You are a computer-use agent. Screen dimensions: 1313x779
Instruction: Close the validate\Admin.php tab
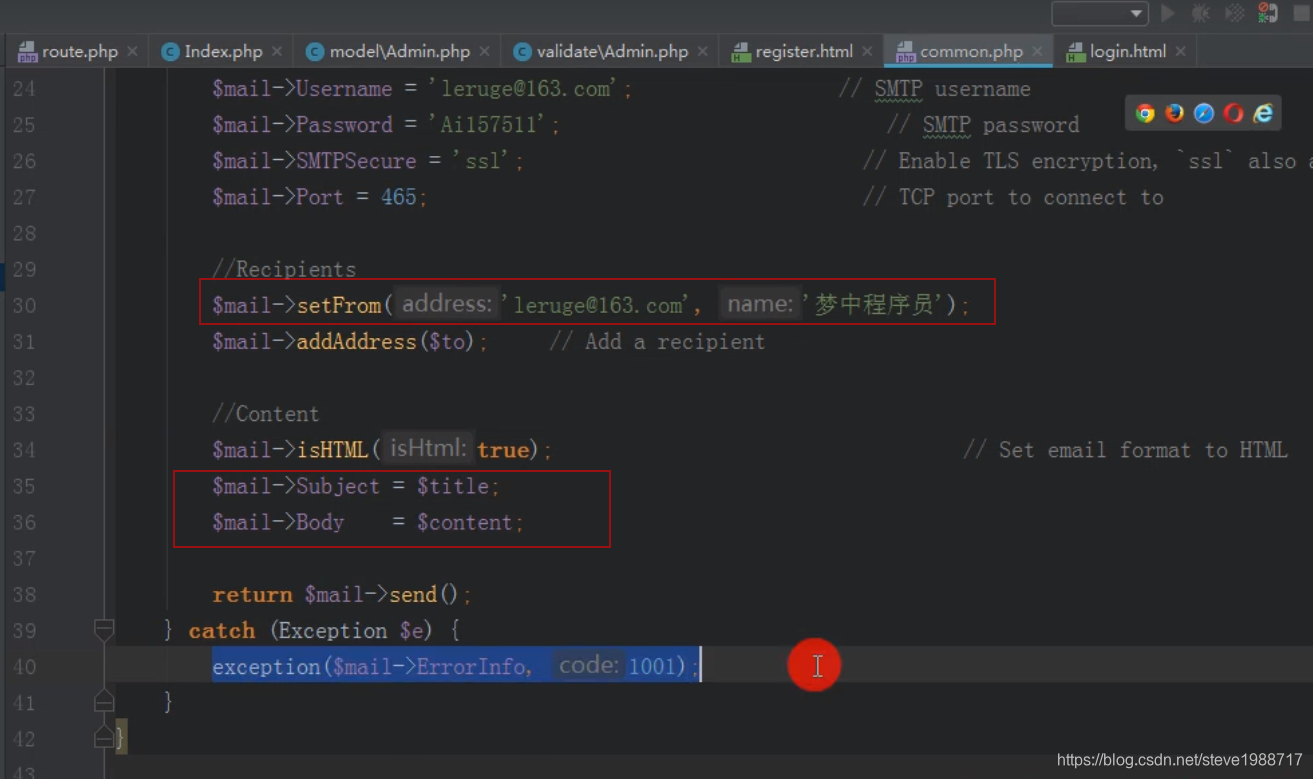703,51
